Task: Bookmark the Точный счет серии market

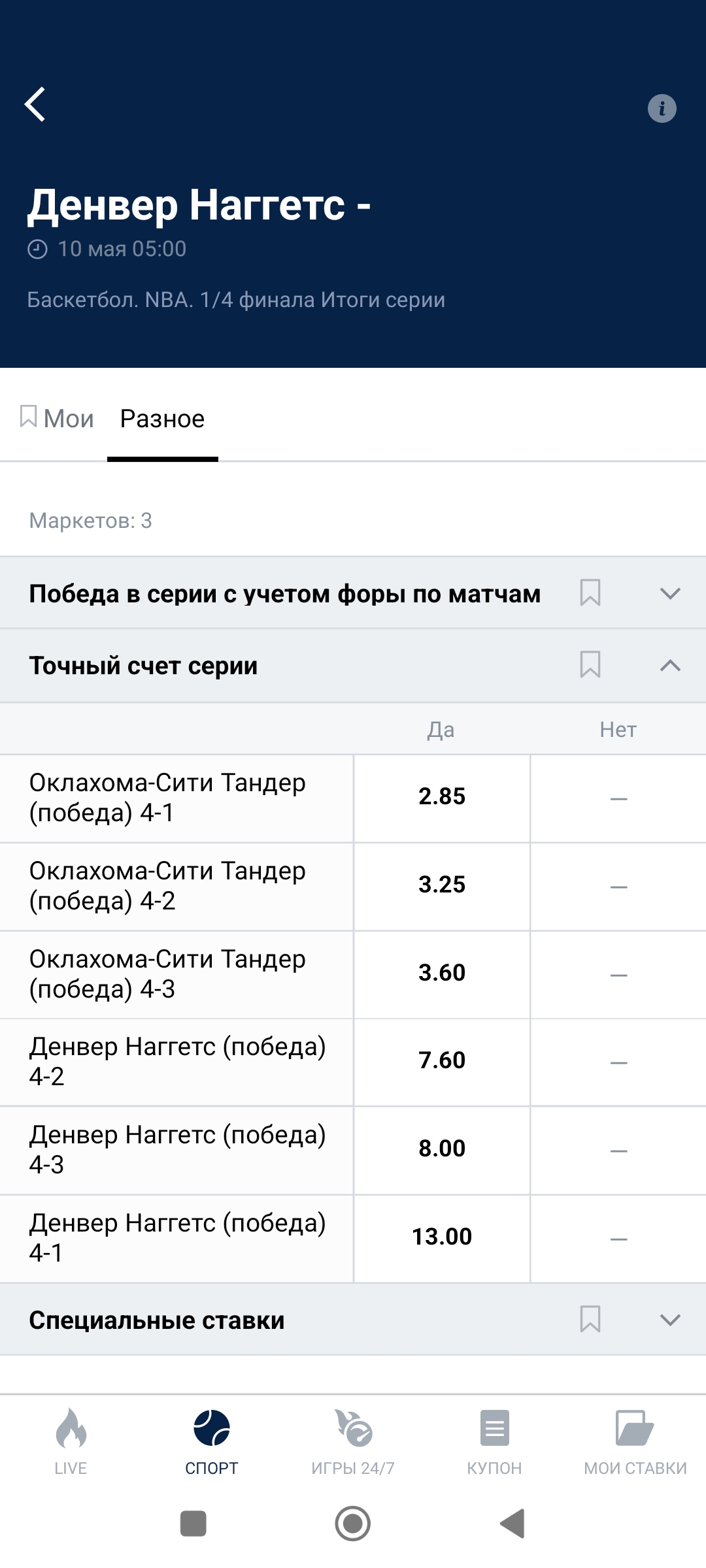Action: coord(590,665)
